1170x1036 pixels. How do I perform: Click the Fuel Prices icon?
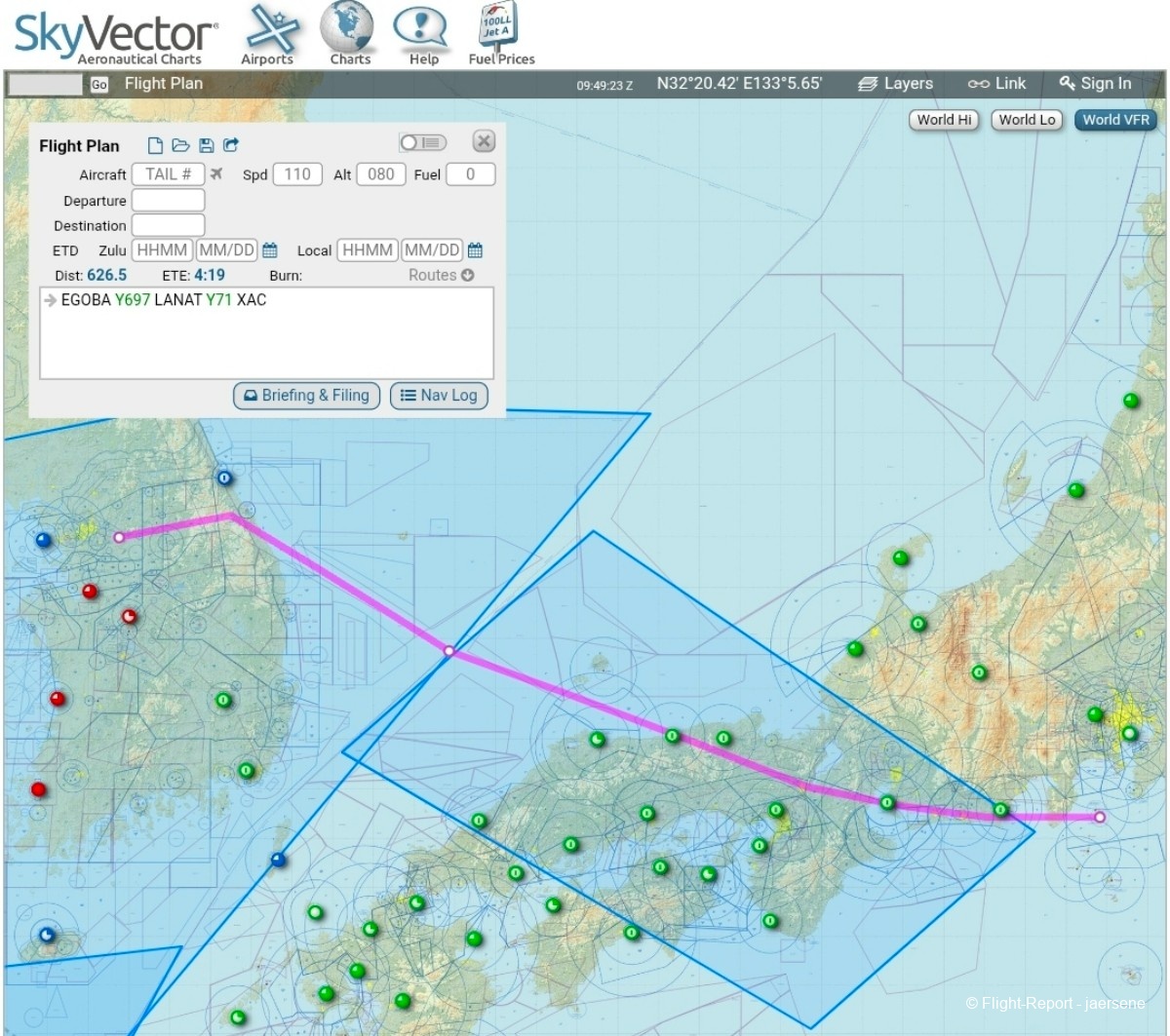(500, 35)
